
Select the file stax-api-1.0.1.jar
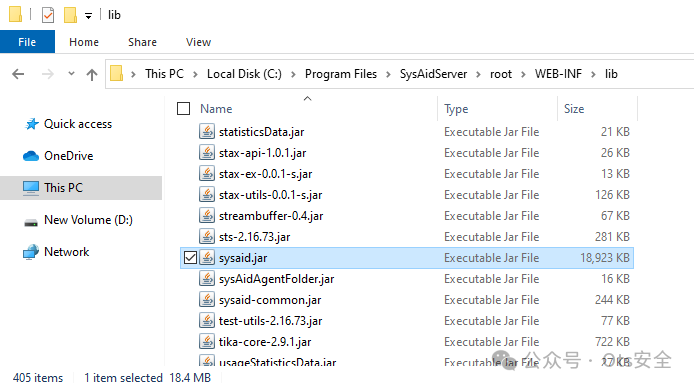pyautogui.click(x=262, y=153)
